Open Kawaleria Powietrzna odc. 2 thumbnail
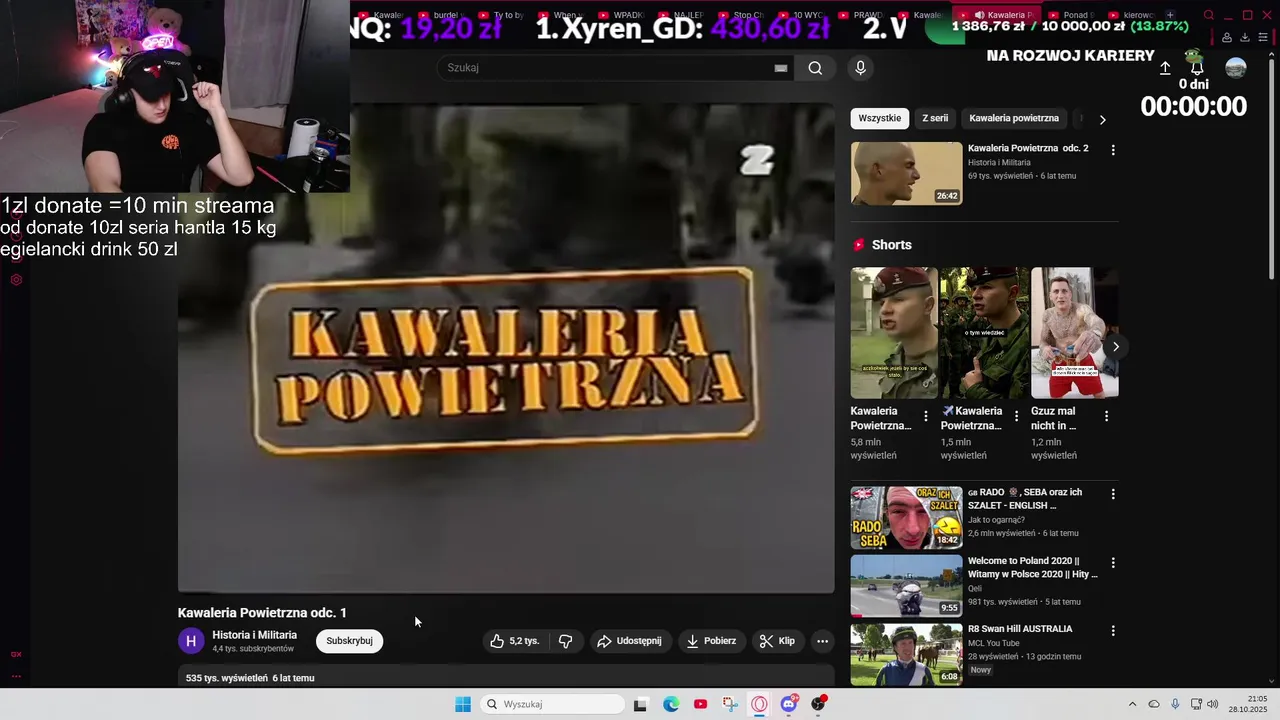1280x720 pixels. (x=906, y=173)
